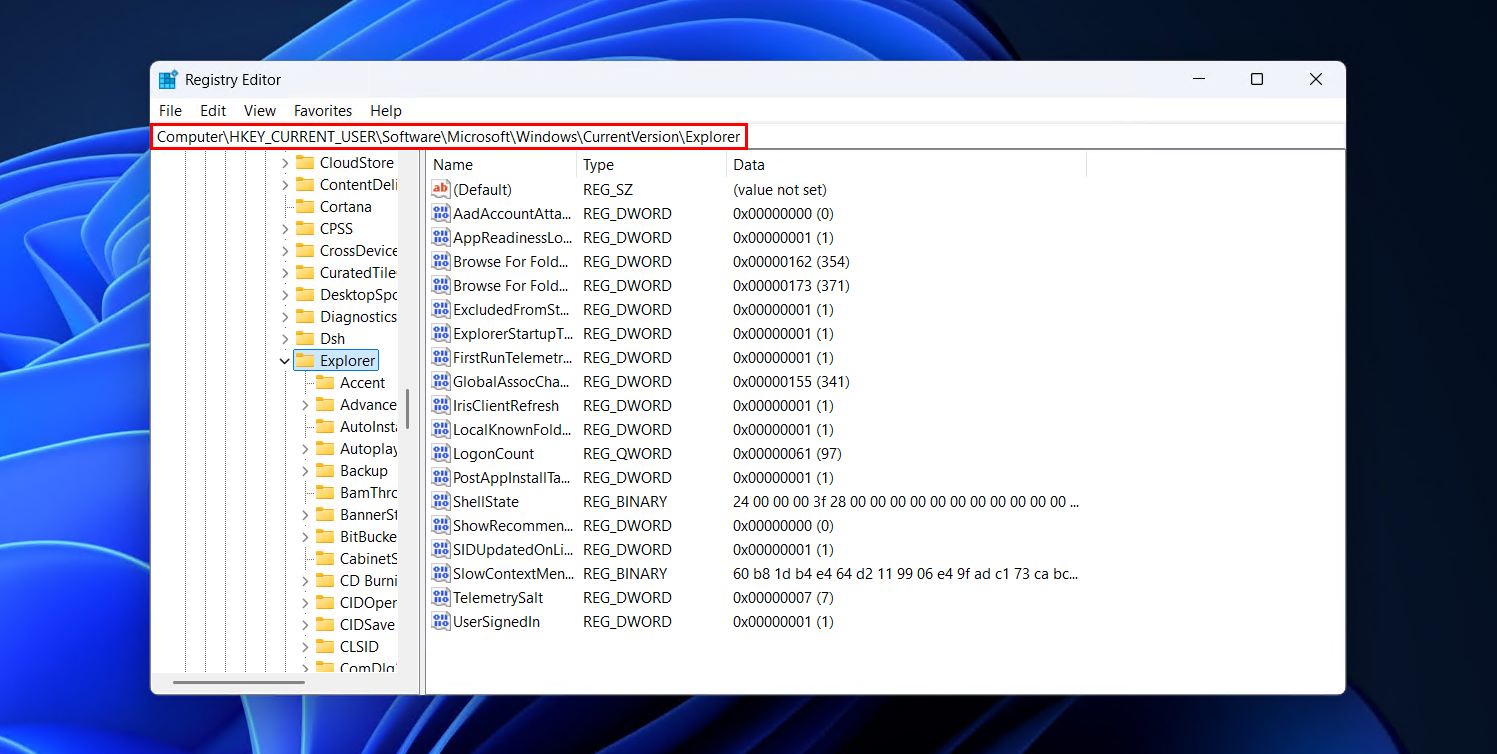Expand the CloudStore tree node
The height and width of the screenshot is (754, 1497).
click(x=285, y=163)
